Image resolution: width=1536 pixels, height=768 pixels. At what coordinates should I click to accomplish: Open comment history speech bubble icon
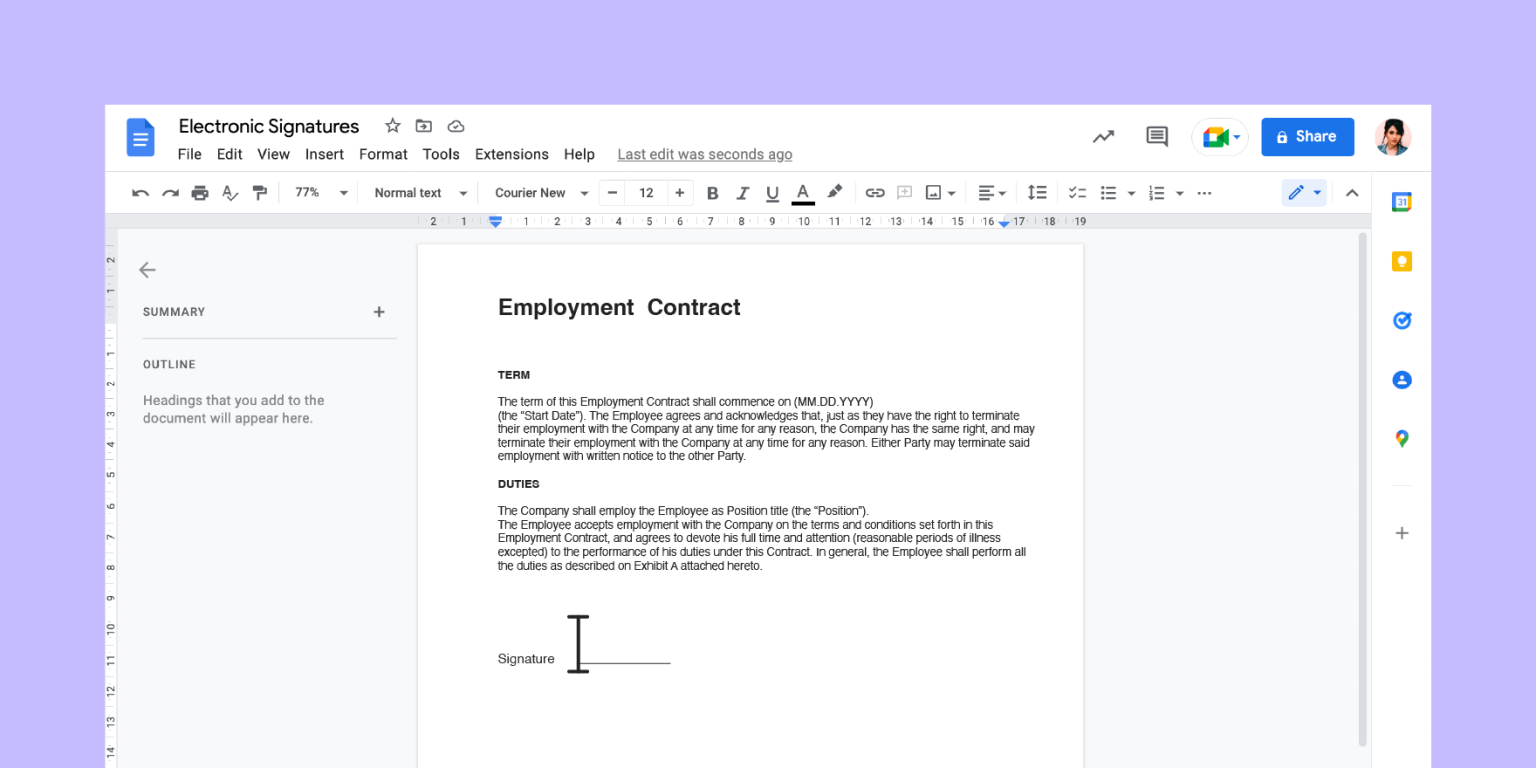[x=1157, y=137]
